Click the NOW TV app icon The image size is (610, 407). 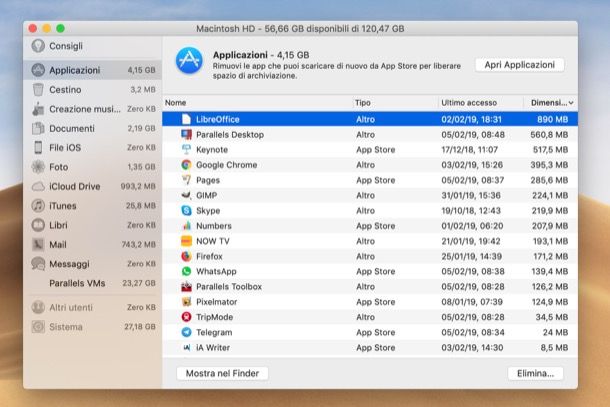(x=186, y=241)
